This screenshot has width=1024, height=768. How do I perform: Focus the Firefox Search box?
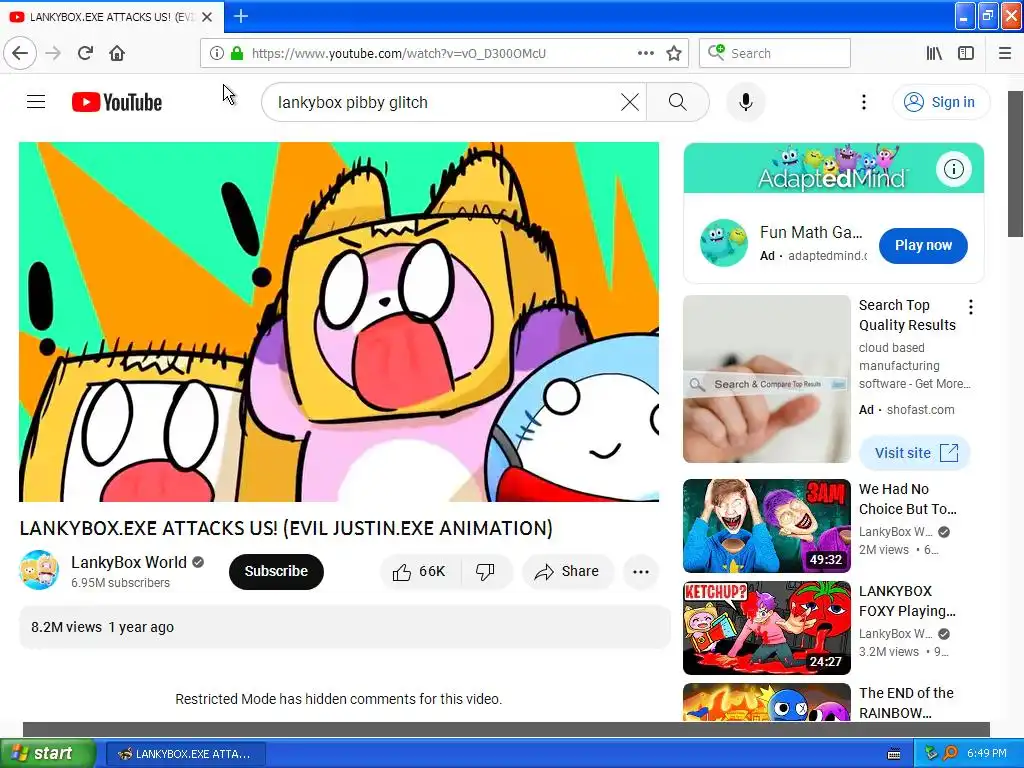point(775,53)
